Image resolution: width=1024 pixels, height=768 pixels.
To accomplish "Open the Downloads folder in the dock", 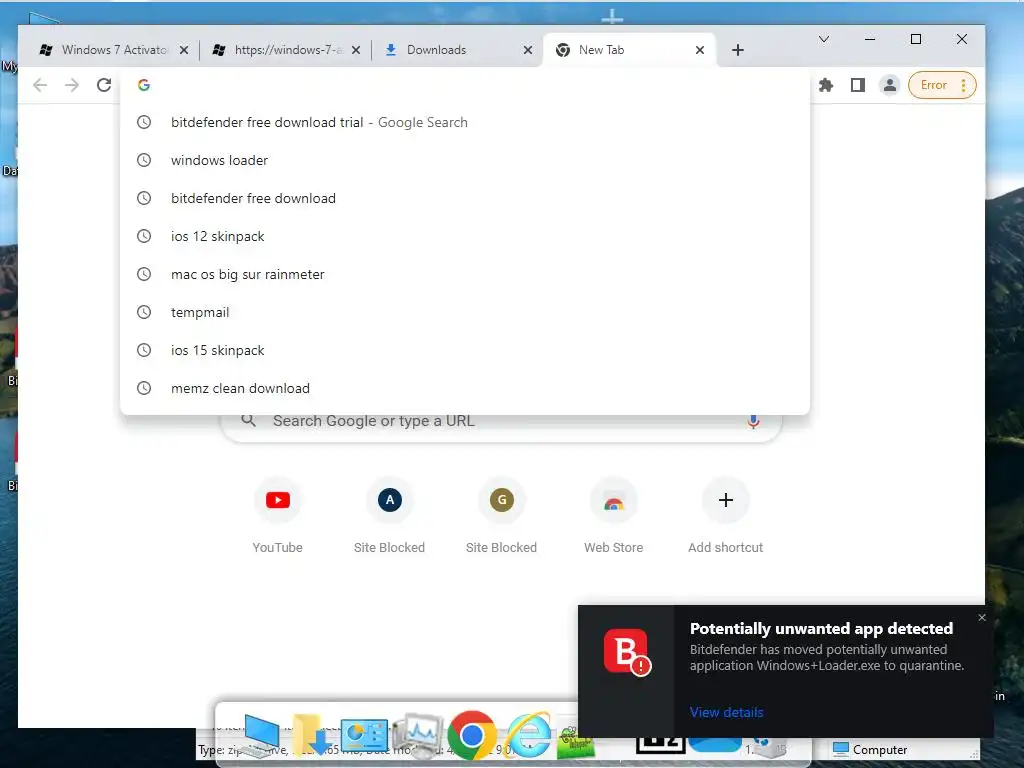I will [310, 735].
